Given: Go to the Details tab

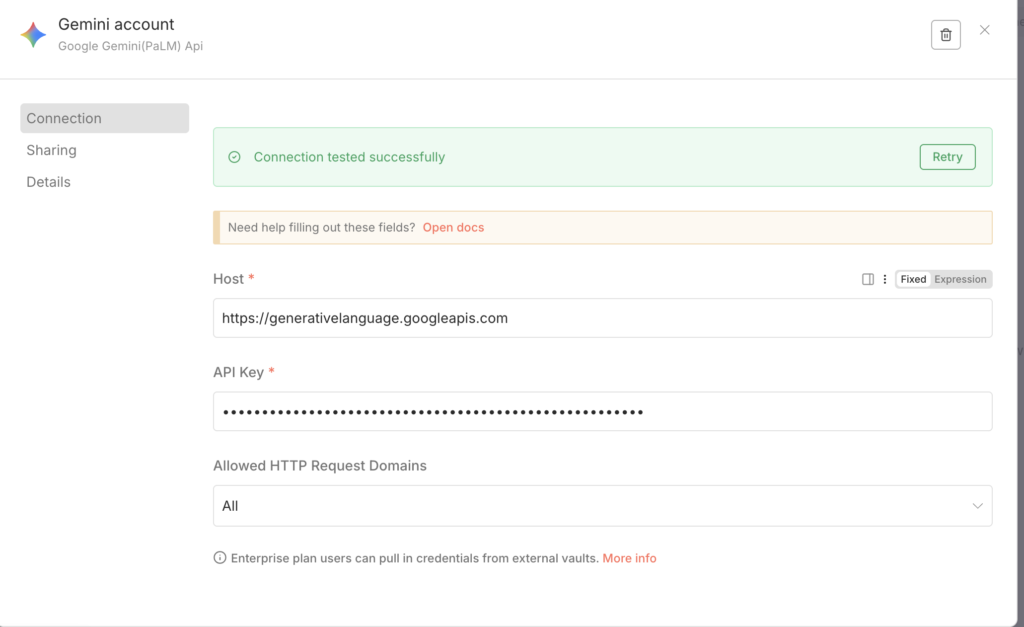Looking at the screenshot, I should [x=49, y=182].
